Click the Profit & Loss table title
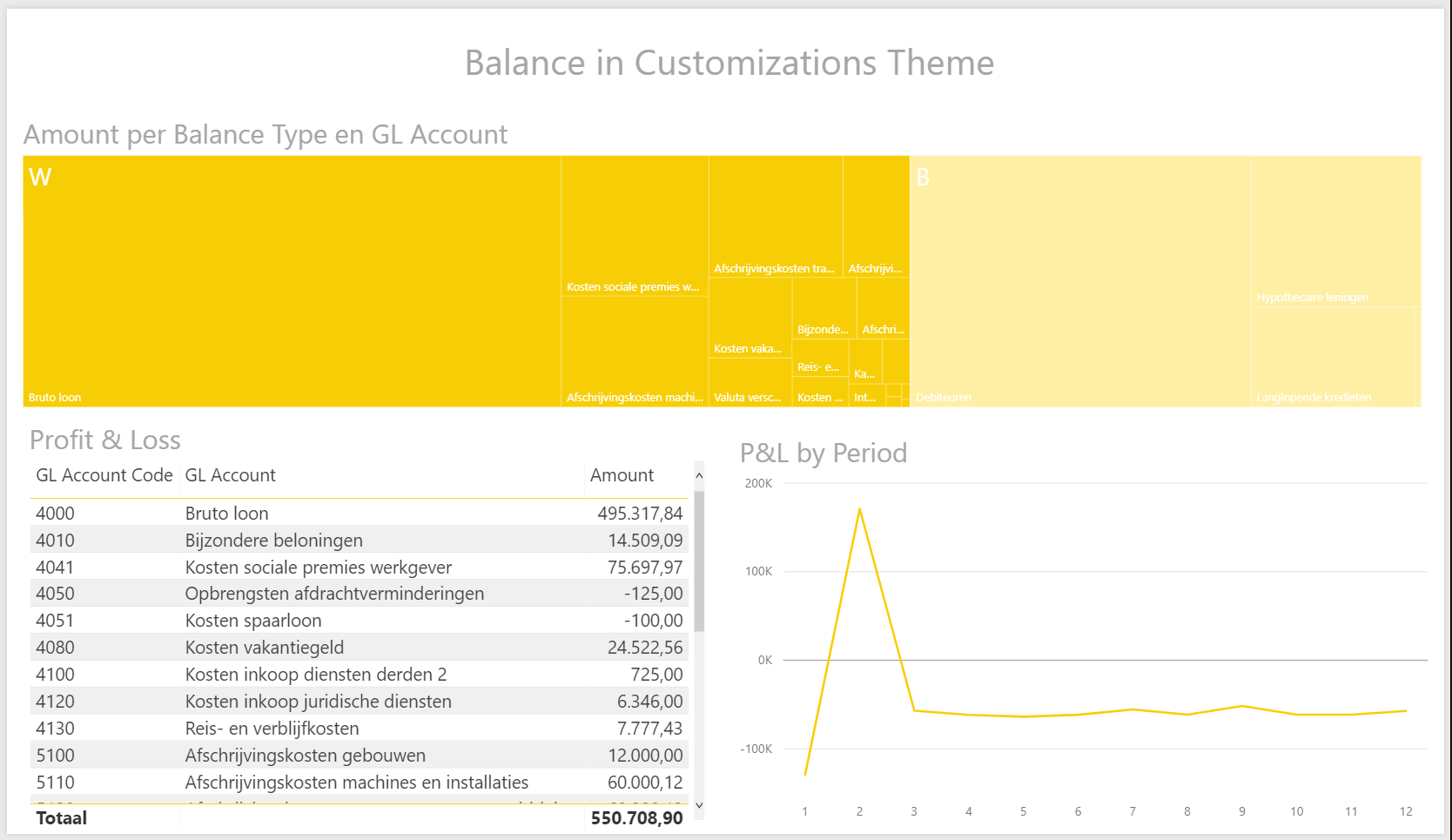This screenshot has height=840, width=1452. click(x=105, y=440)
